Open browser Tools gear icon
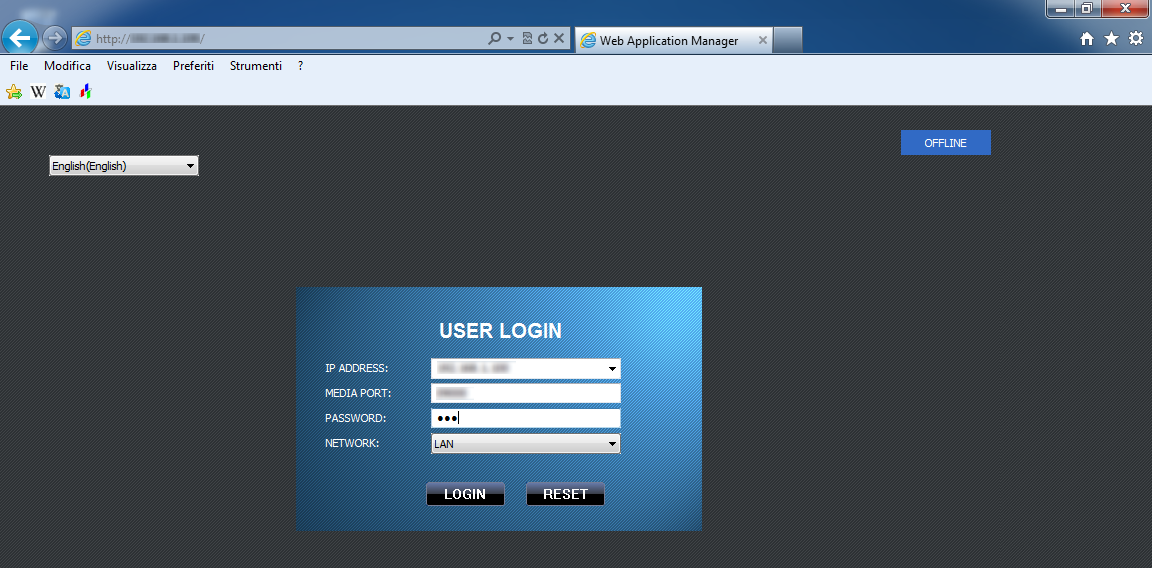This screenshot has height=568, width=1152. [x=1136, y=39]
